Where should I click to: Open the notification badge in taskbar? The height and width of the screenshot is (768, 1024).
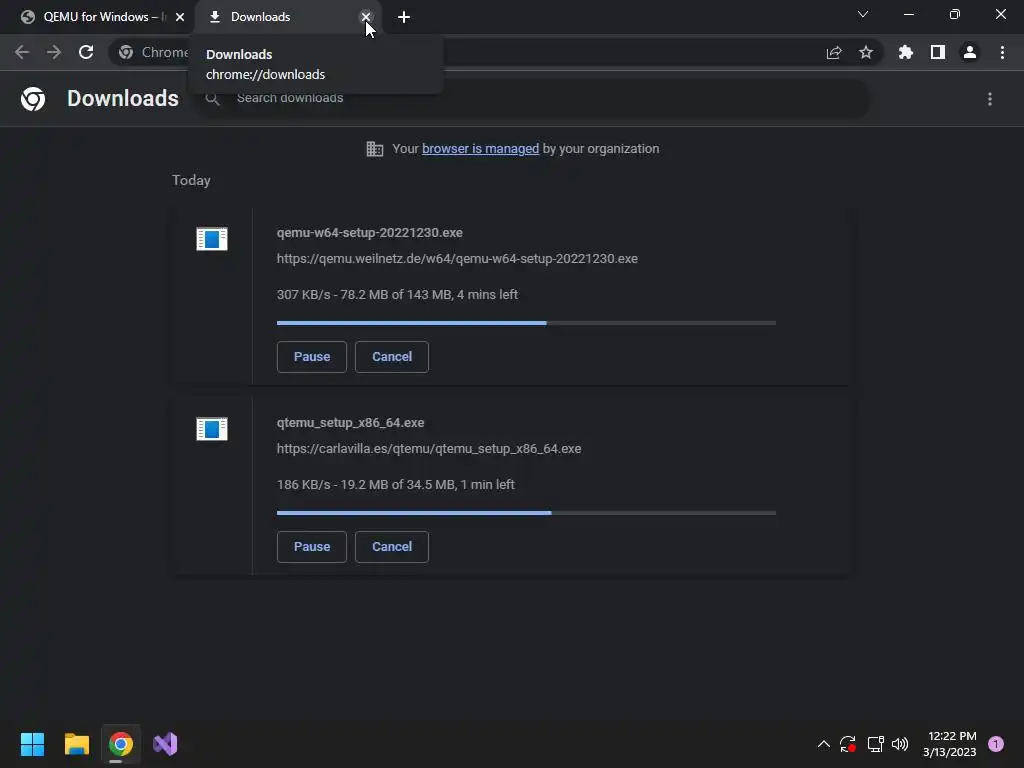tap(996, 744)
